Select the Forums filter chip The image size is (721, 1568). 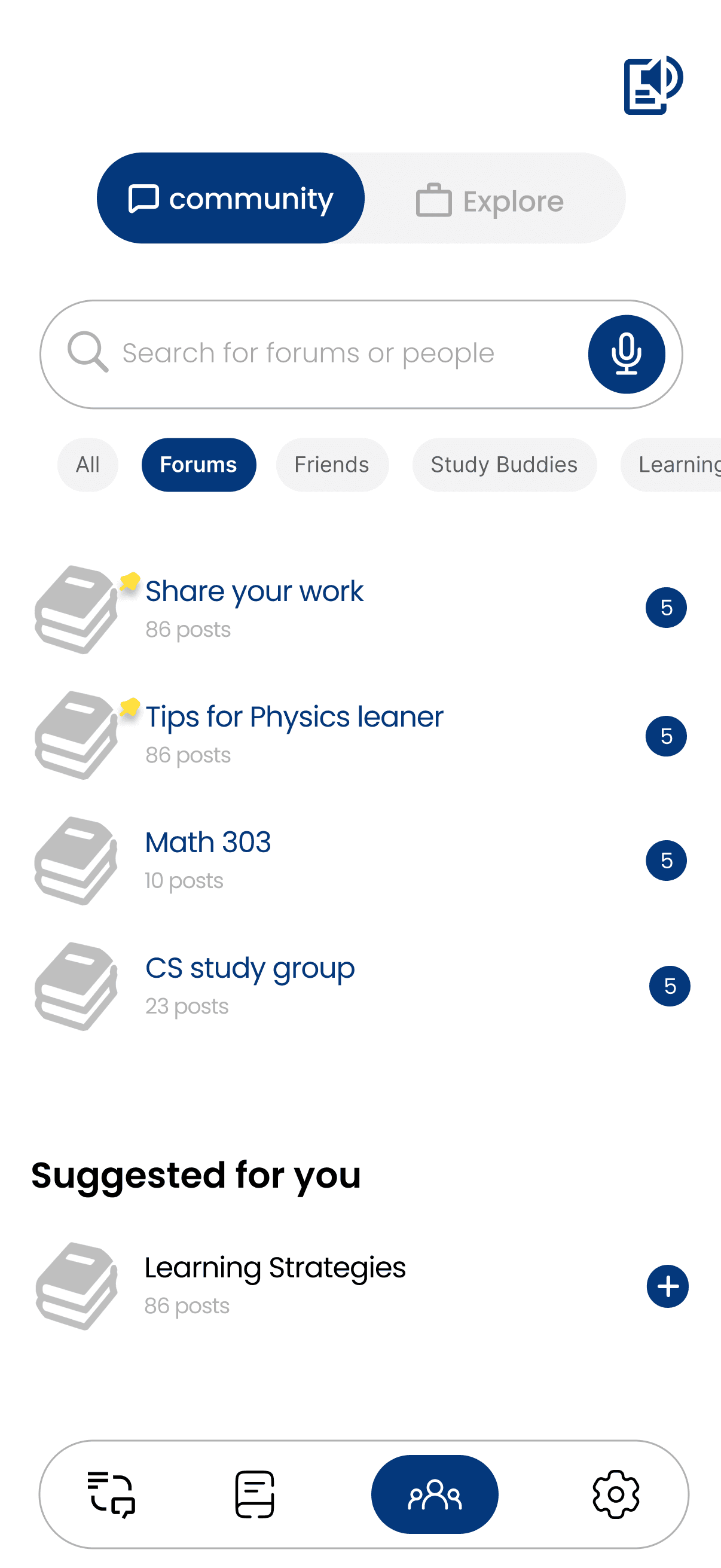point(198,465)
